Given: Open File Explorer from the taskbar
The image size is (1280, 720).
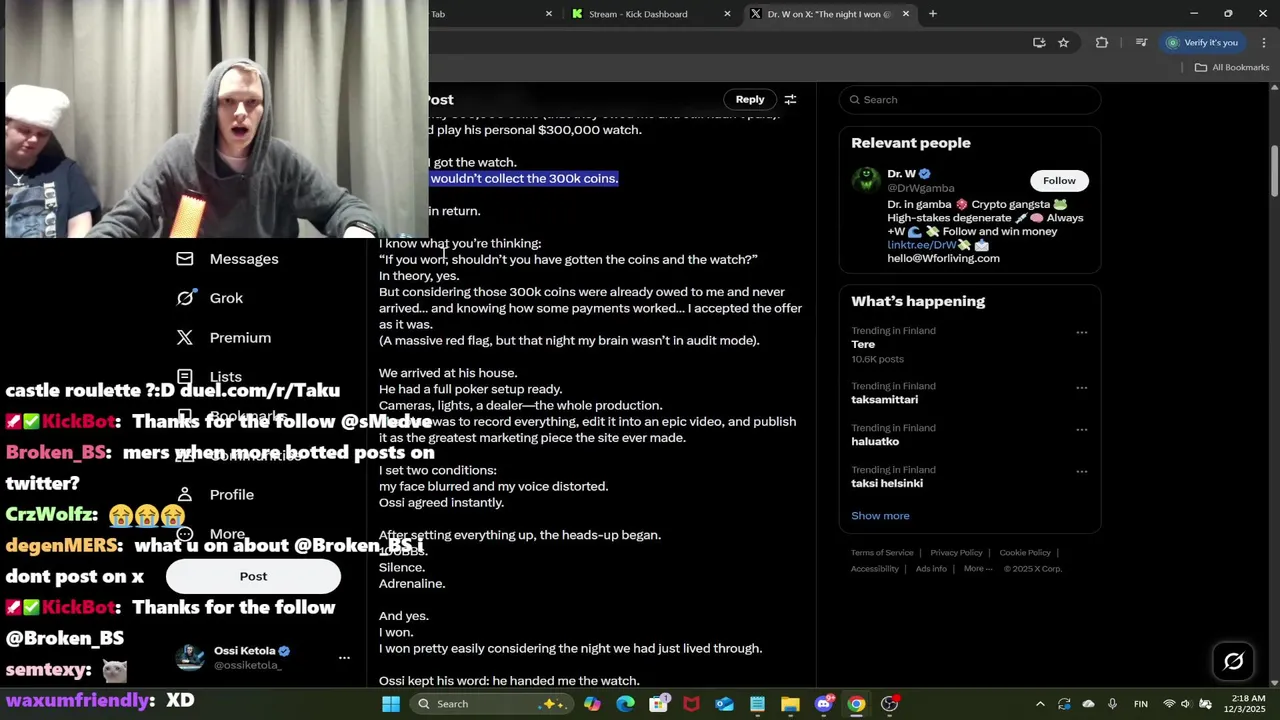Looking at the screenshot, I should point(790,704).
